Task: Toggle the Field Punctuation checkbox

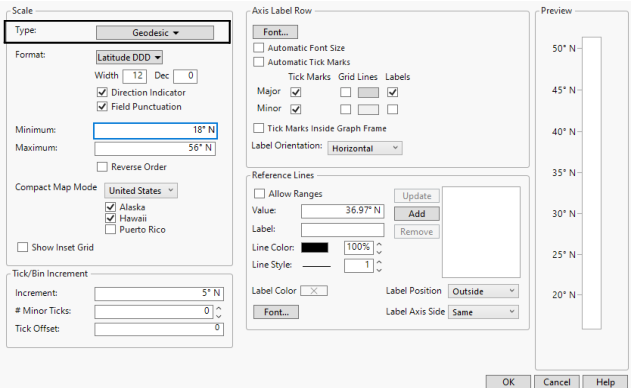Action: (102, 107)
